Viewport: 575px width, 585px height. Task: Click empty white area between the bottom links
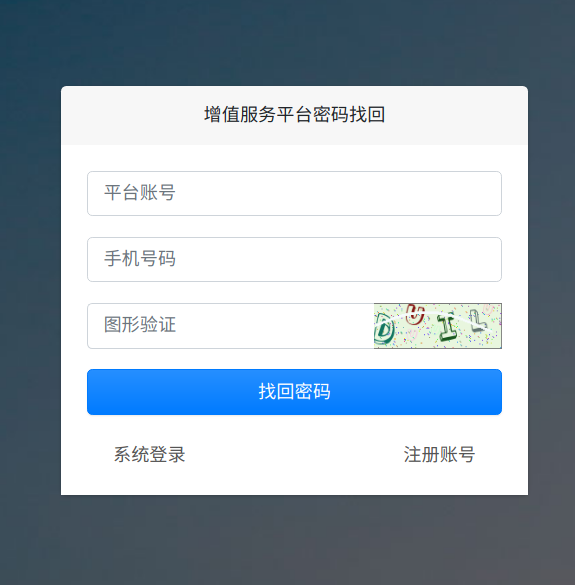294,454
